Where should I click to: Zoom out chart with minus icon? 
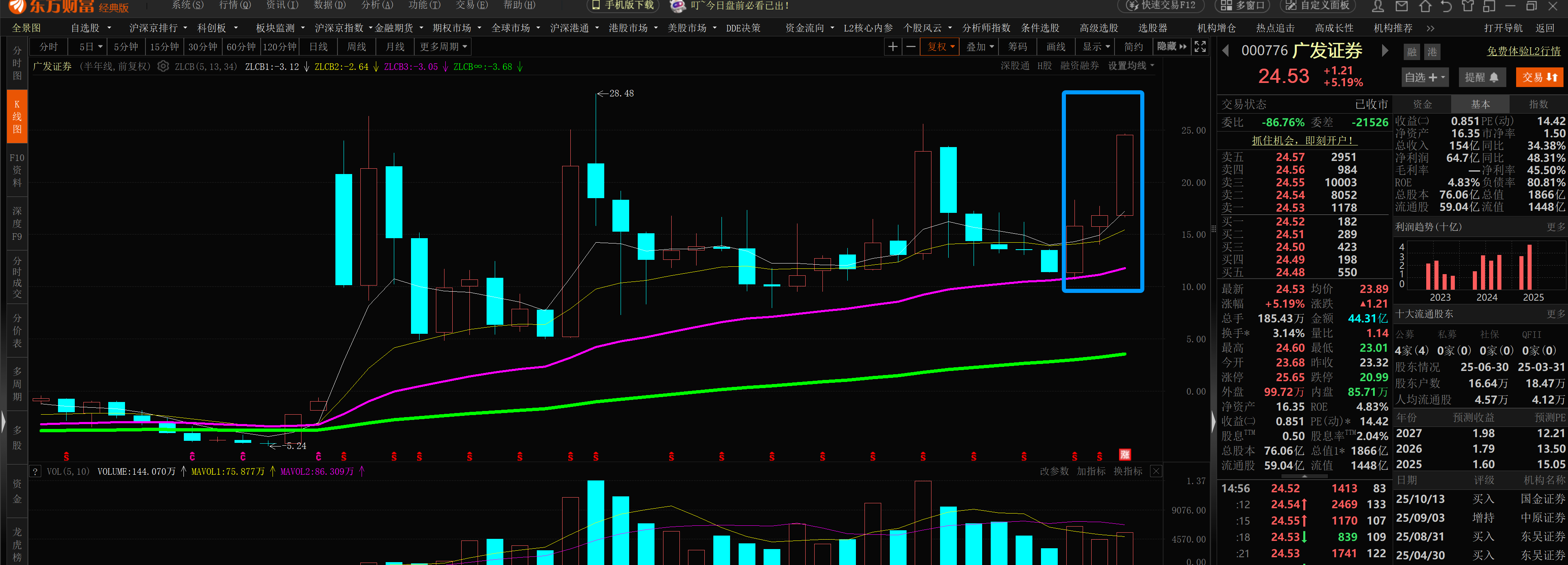(911, 47)
